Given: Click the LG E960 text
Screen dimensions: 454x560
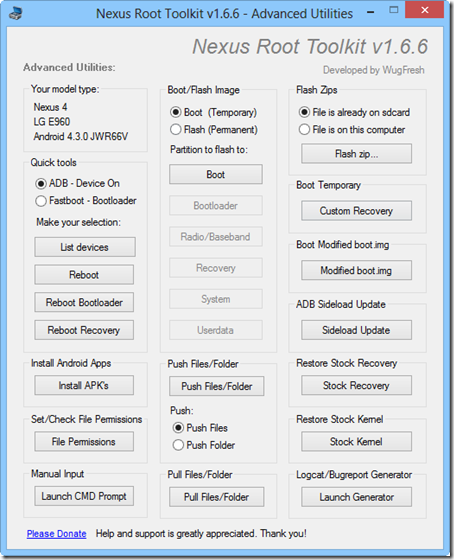Looking at the screenshot, I should [52, 122].
